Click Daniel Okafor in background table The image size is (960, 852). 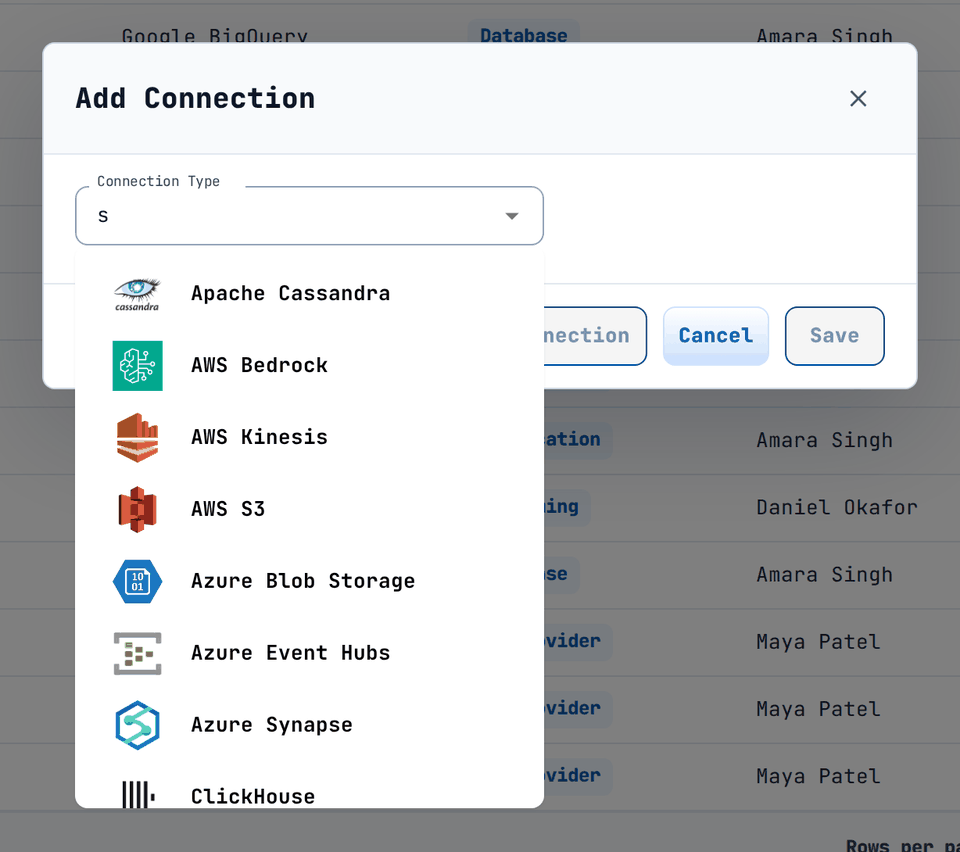837,507
